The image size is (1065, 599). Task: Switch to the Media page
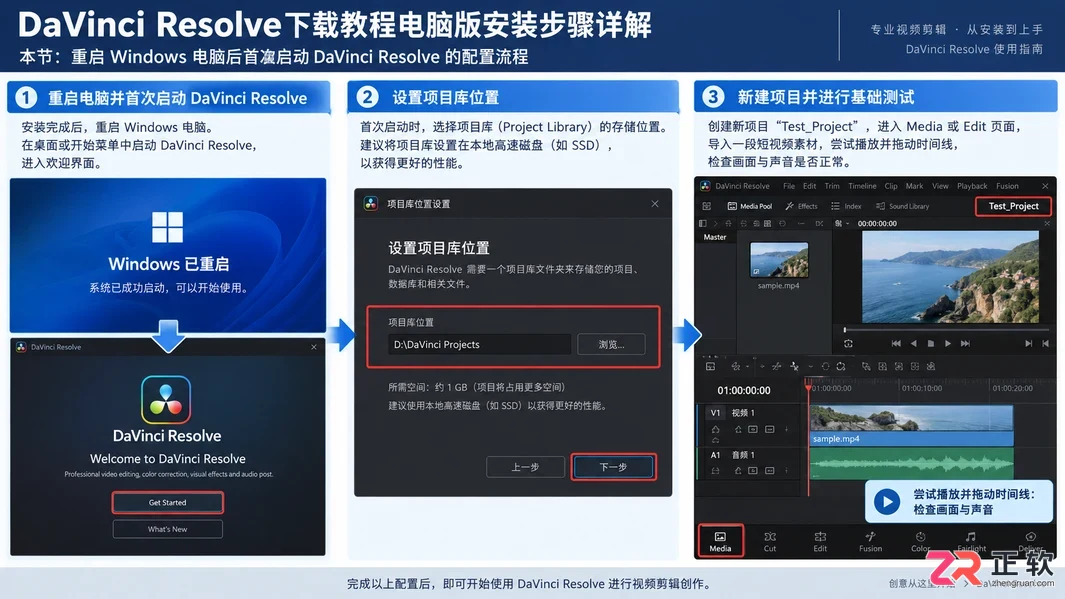[720, 541]
